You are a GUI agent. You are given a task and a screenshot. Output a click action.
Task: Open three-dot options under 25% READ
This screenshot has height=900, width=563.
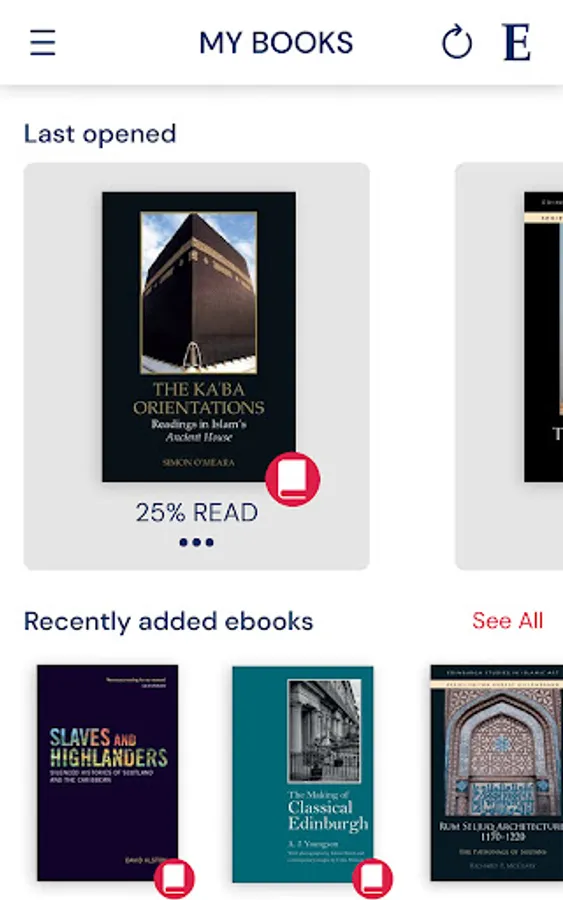[x=196, y=542]
